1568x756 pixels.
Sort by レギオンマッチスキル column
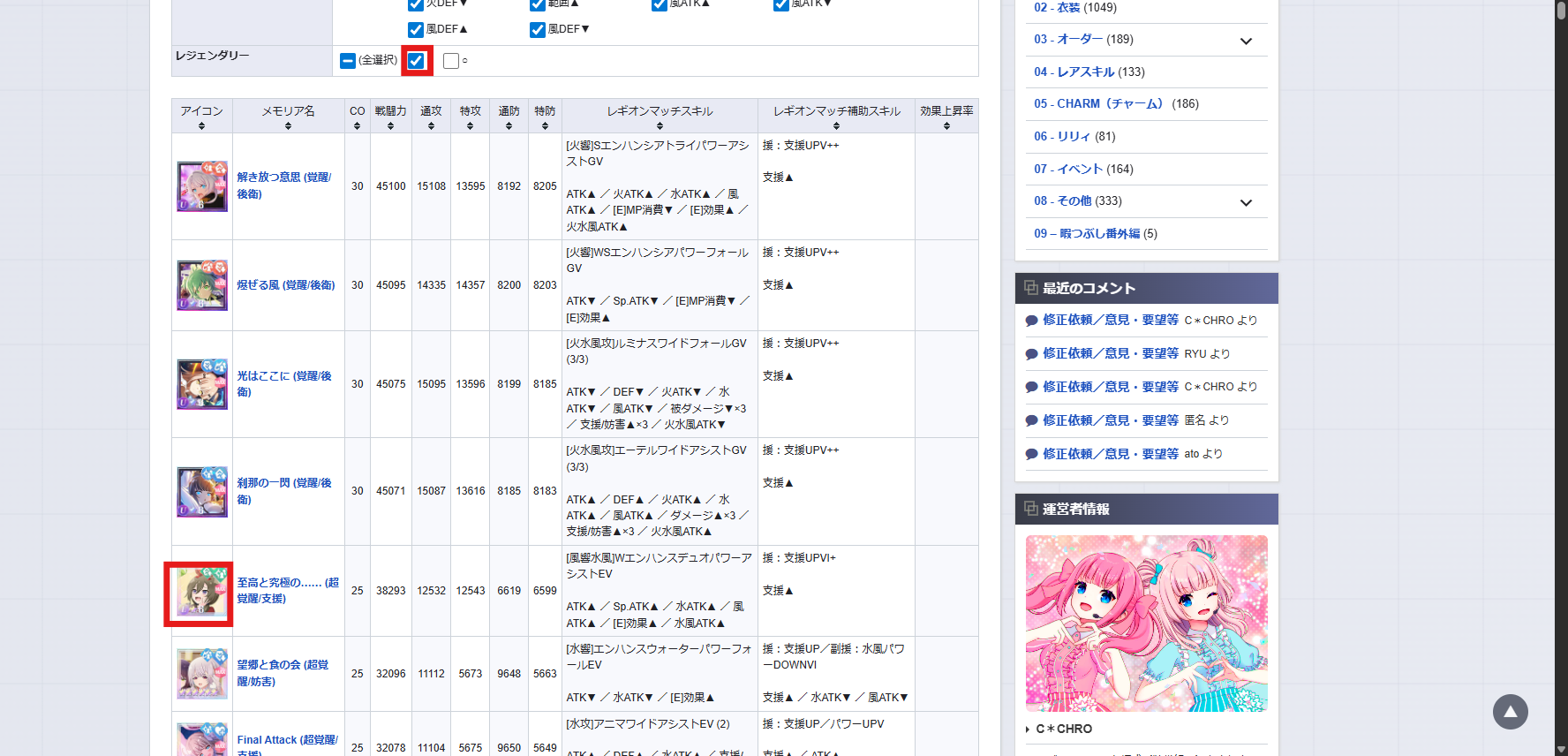(x=660, y=117)
